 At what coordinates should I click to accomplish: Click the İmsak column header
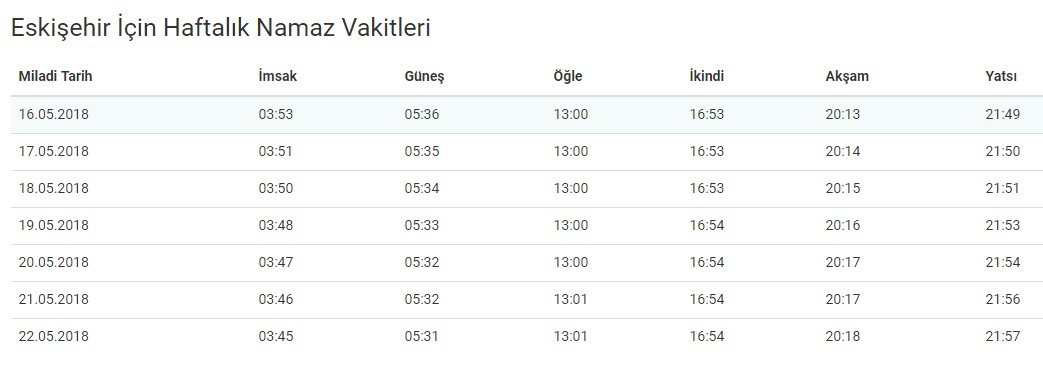pos(277,76)
